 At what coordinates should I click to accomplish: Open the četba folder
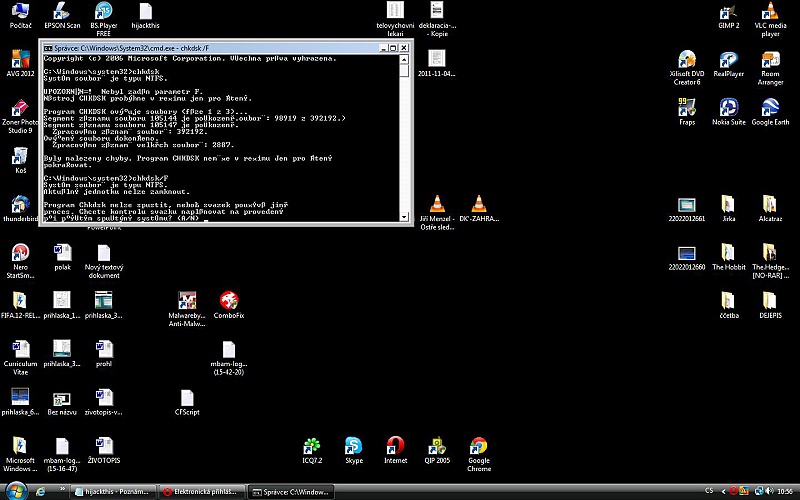[729, 305]
